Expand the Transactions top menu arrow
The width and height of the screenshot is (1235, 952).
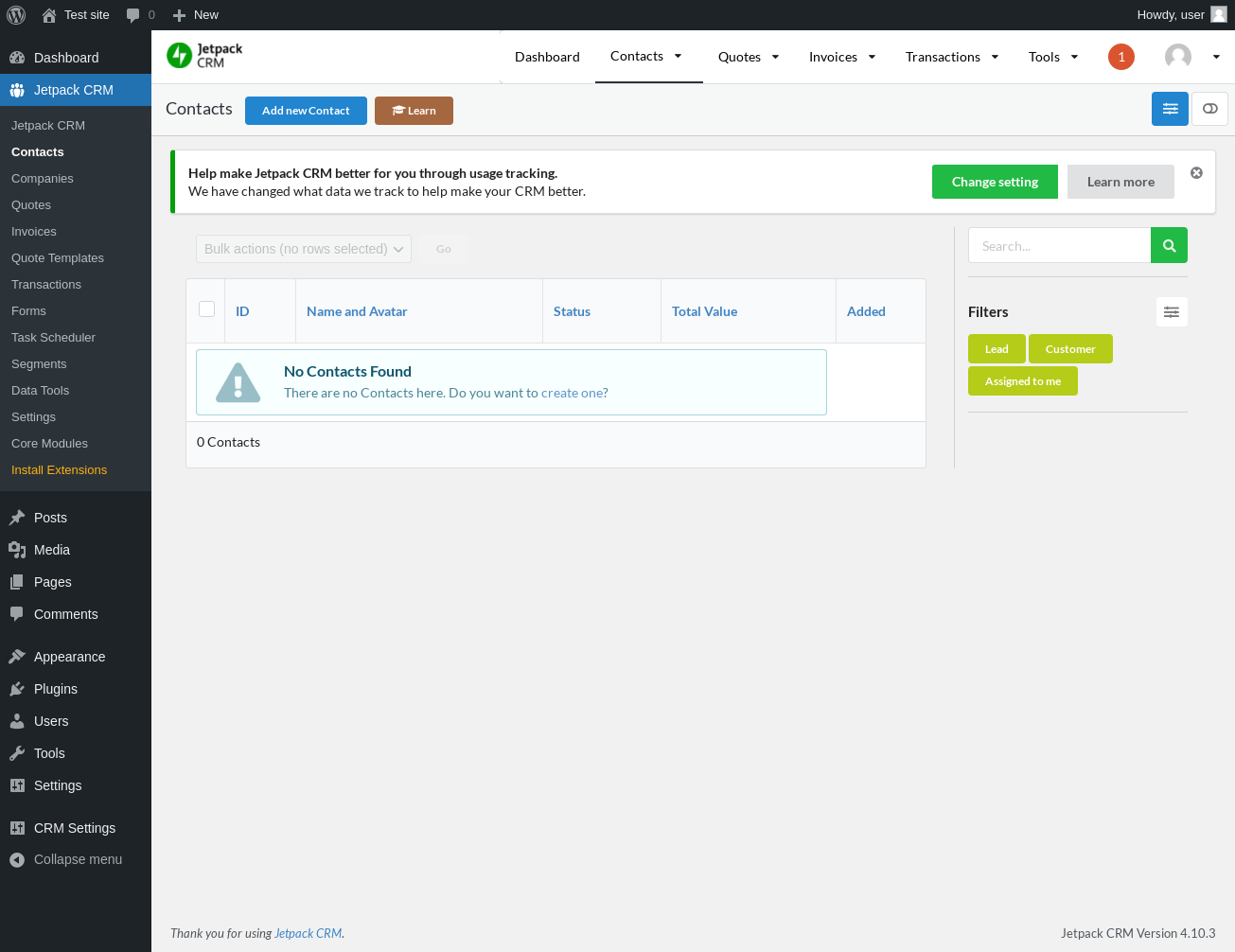995,57
